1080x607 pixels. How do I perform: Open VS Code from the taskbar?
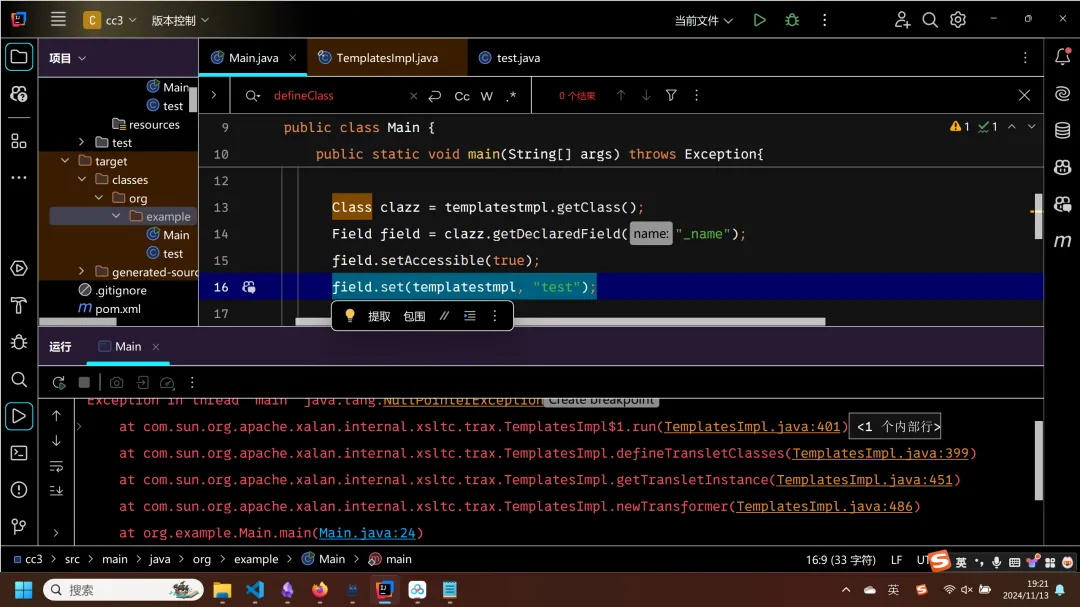255,590
